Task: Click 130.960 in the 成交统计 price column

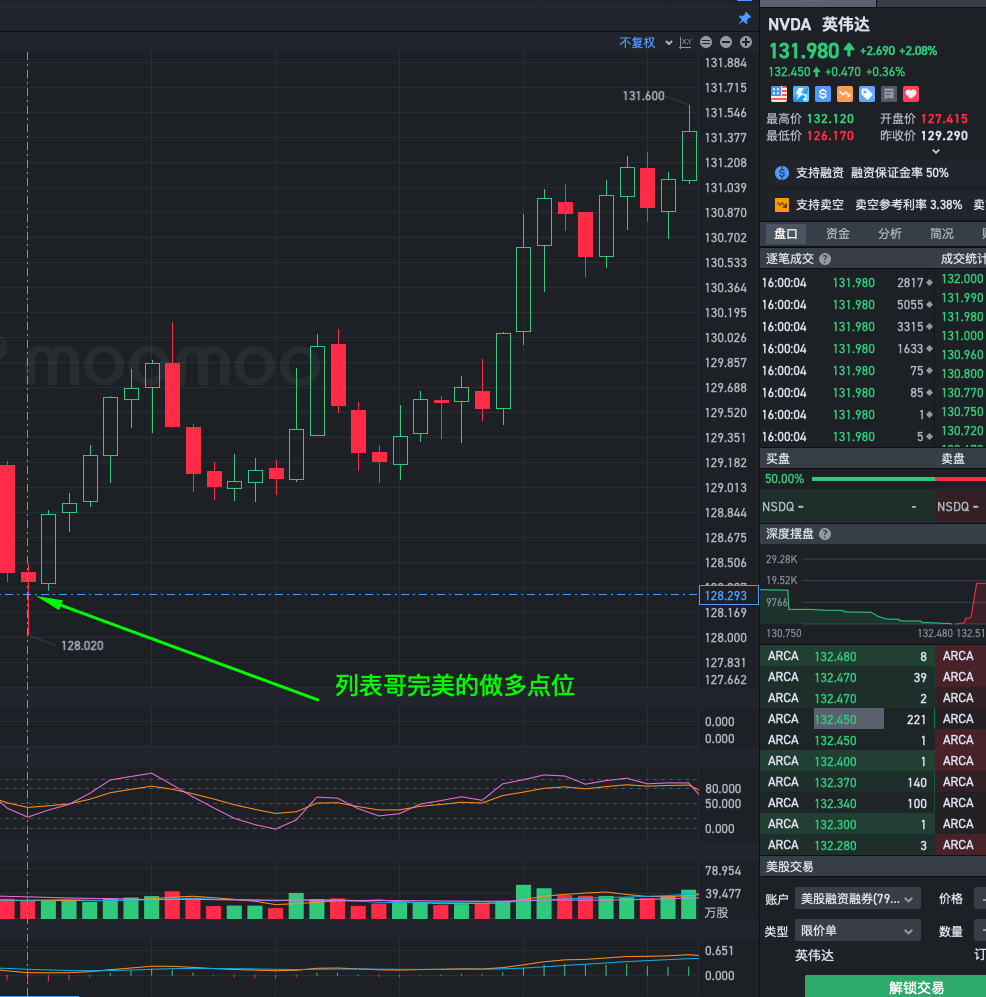Action: [x=962, y=355]
